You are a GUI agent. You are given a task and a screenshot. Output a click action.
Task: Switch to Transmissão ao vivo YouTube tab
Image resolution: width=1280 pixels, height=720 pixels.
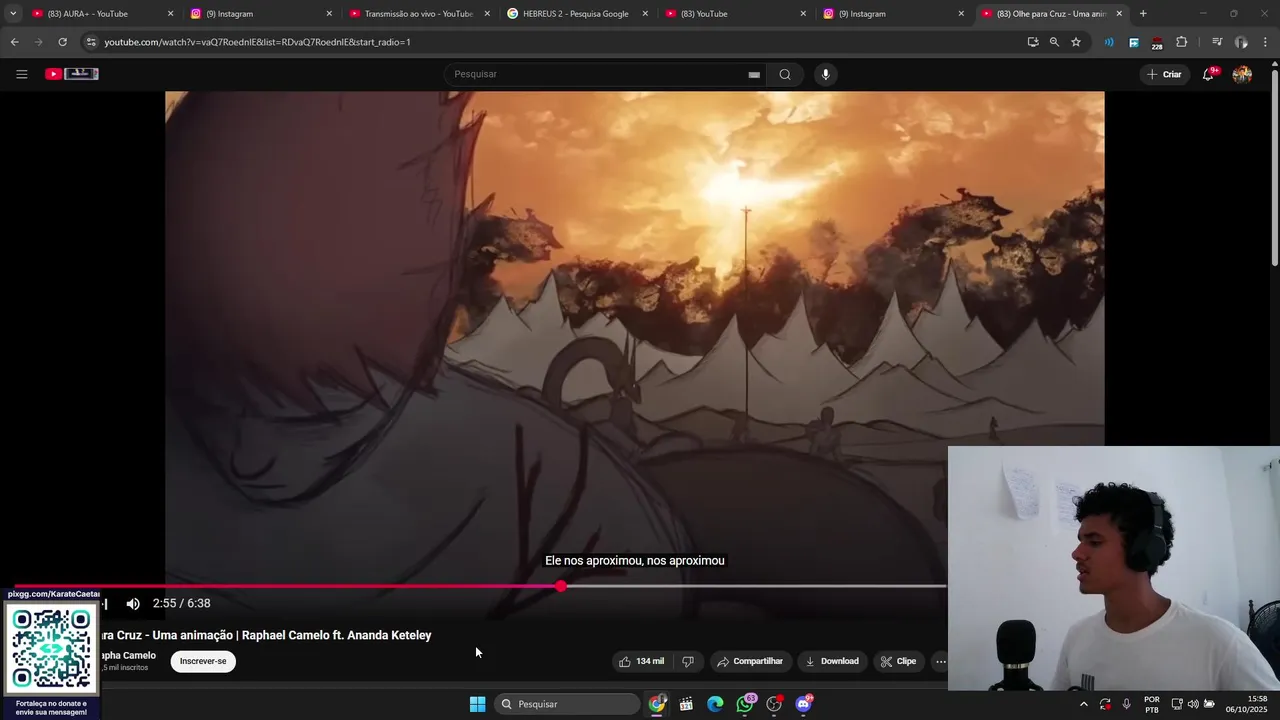click(x=416, y=14)
